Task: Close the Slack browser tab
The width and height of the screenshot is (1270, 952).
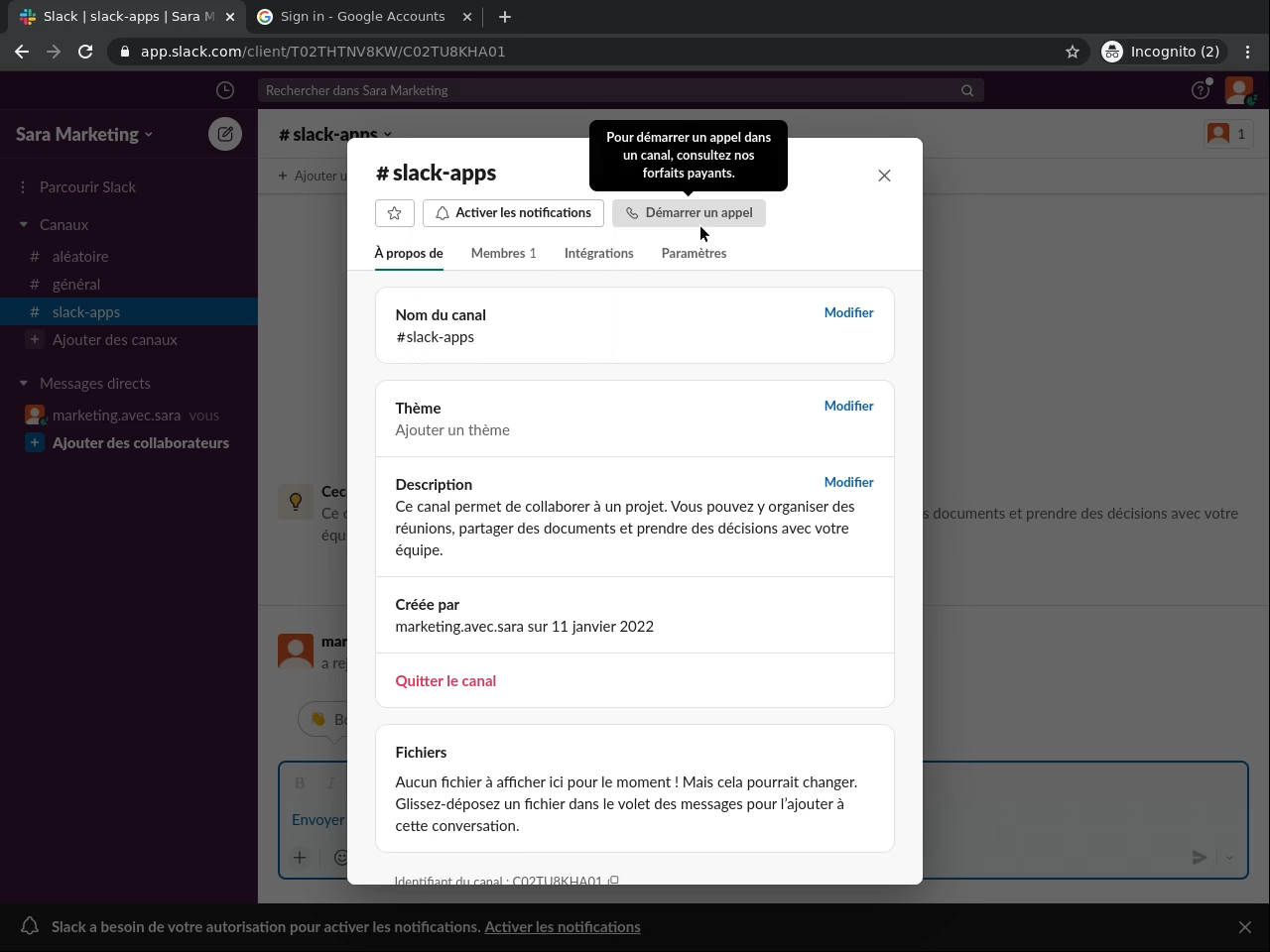Action: pyautogui.click(x=230, y=17)
